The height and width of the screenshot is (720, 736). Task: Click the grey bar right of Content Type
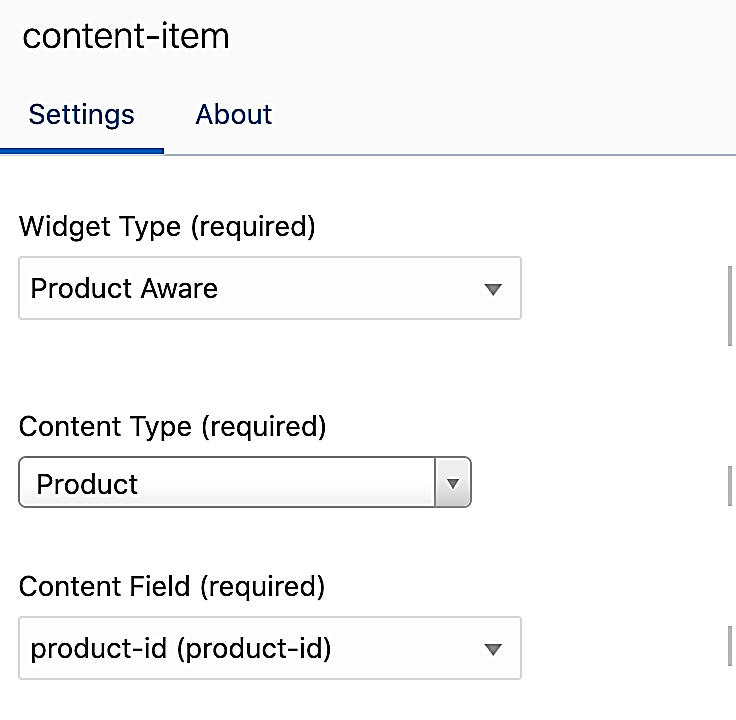click(x=731, y=486)
